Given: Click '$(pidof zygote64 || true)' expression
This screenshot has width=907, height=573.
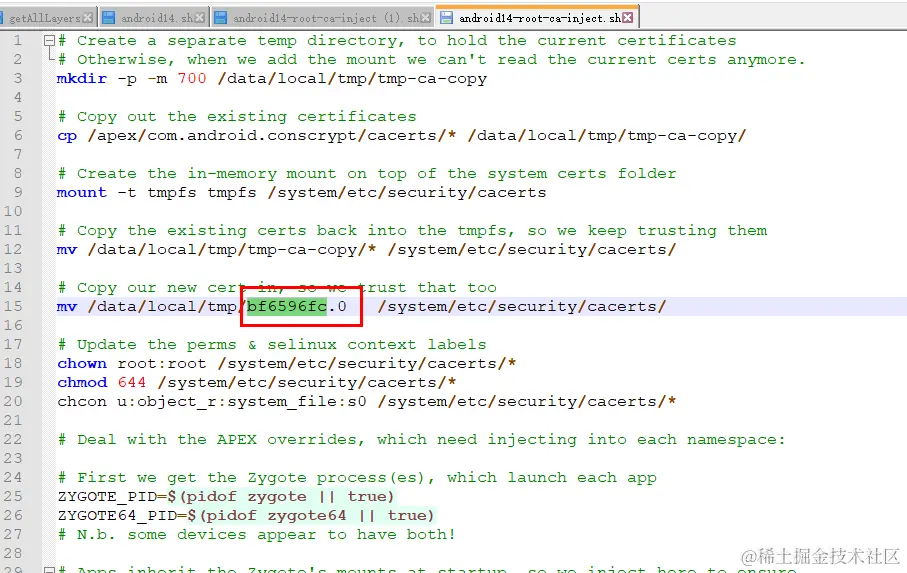Looking at the screenshot, I should tap(310, 515).
